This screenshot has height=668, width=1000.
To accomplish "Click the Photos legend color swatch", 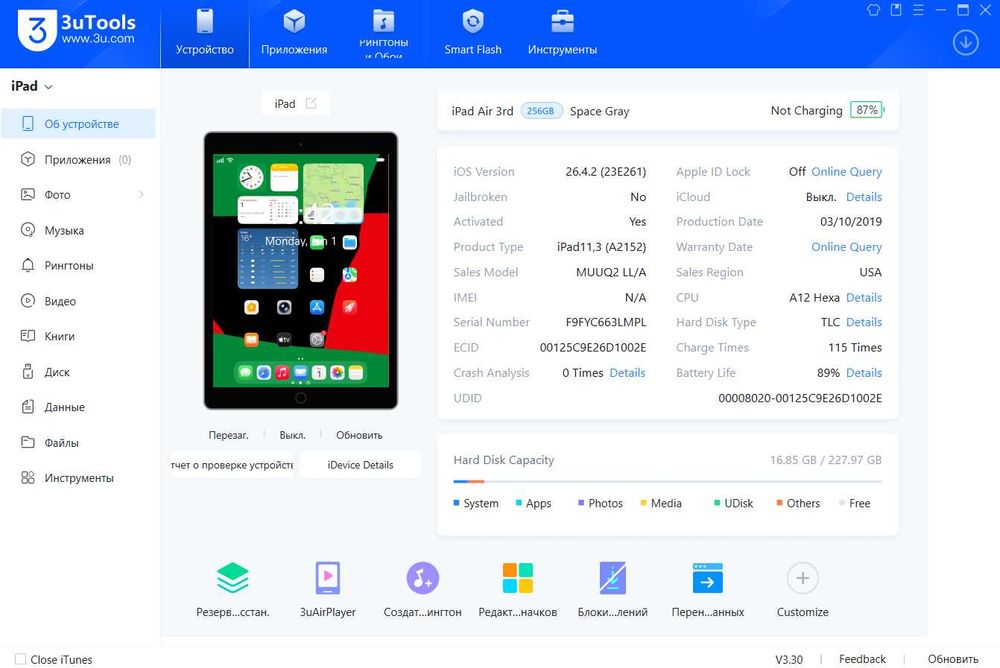I will pos(581,503).
